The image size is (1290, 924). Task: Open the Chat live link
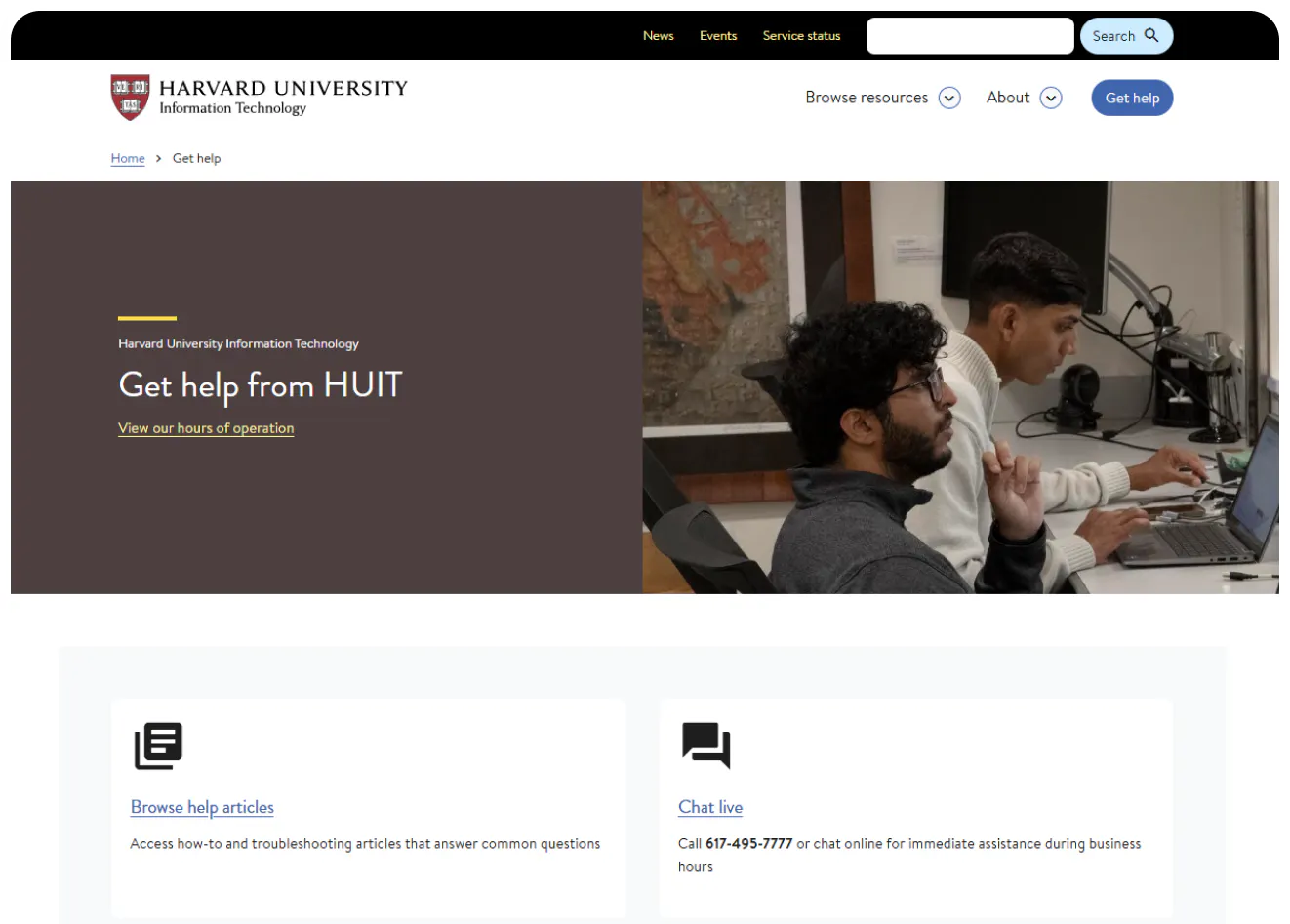tap(710, 807)
